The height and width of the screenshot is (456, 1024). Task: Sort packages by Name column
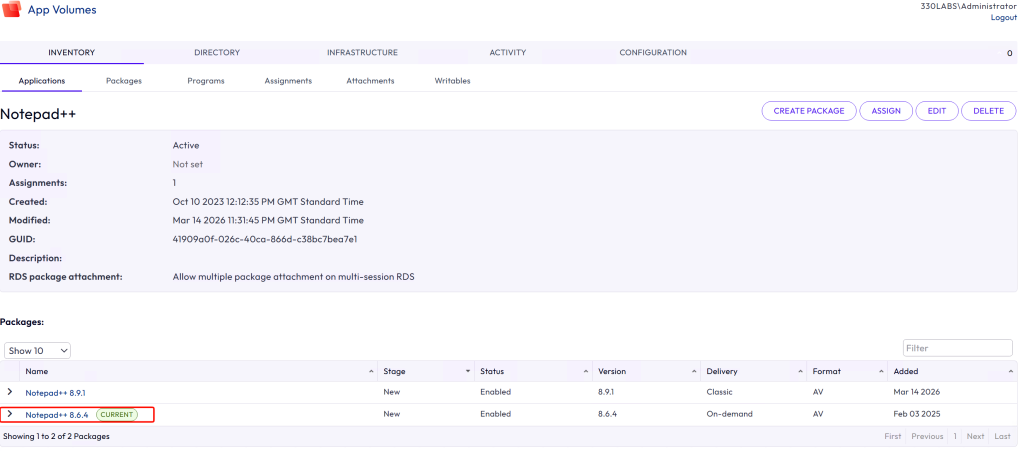(199, 371)
